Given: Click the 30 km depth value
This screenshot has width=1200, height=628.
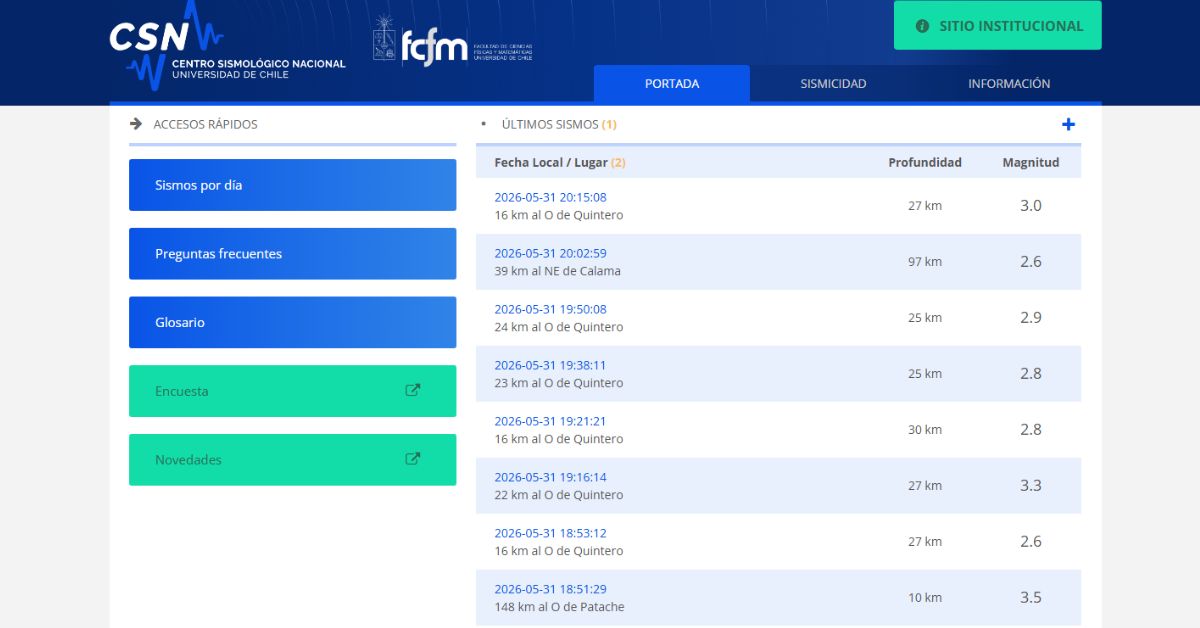Looking at the screenshot, I should tap(925, 430).
